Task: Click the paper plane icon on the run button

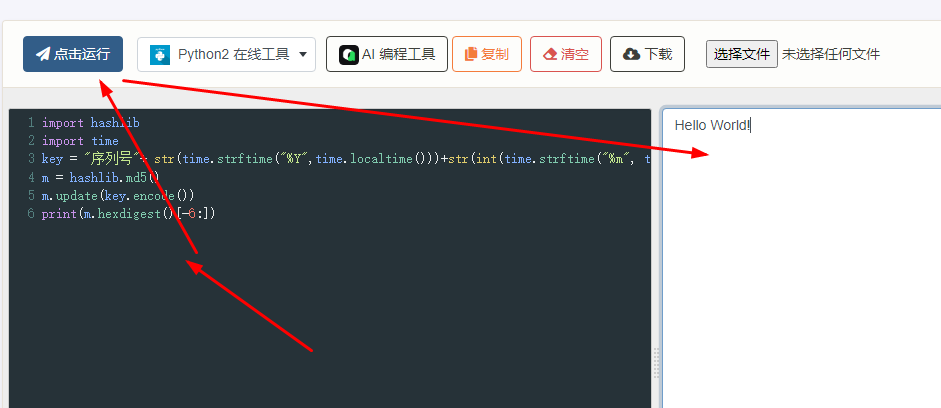Action: 43,54
